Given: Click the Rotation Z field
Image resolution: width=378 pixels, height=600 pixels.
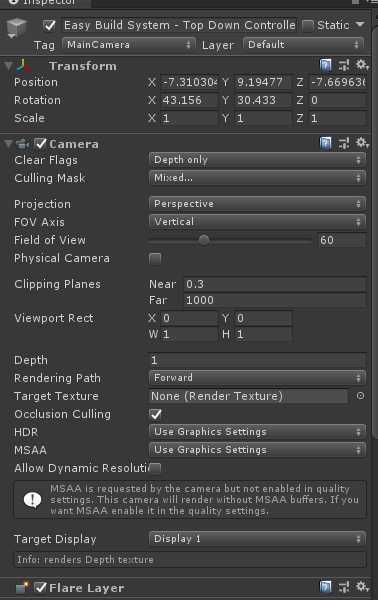Looking at the screenshot, I should [338, 100].
